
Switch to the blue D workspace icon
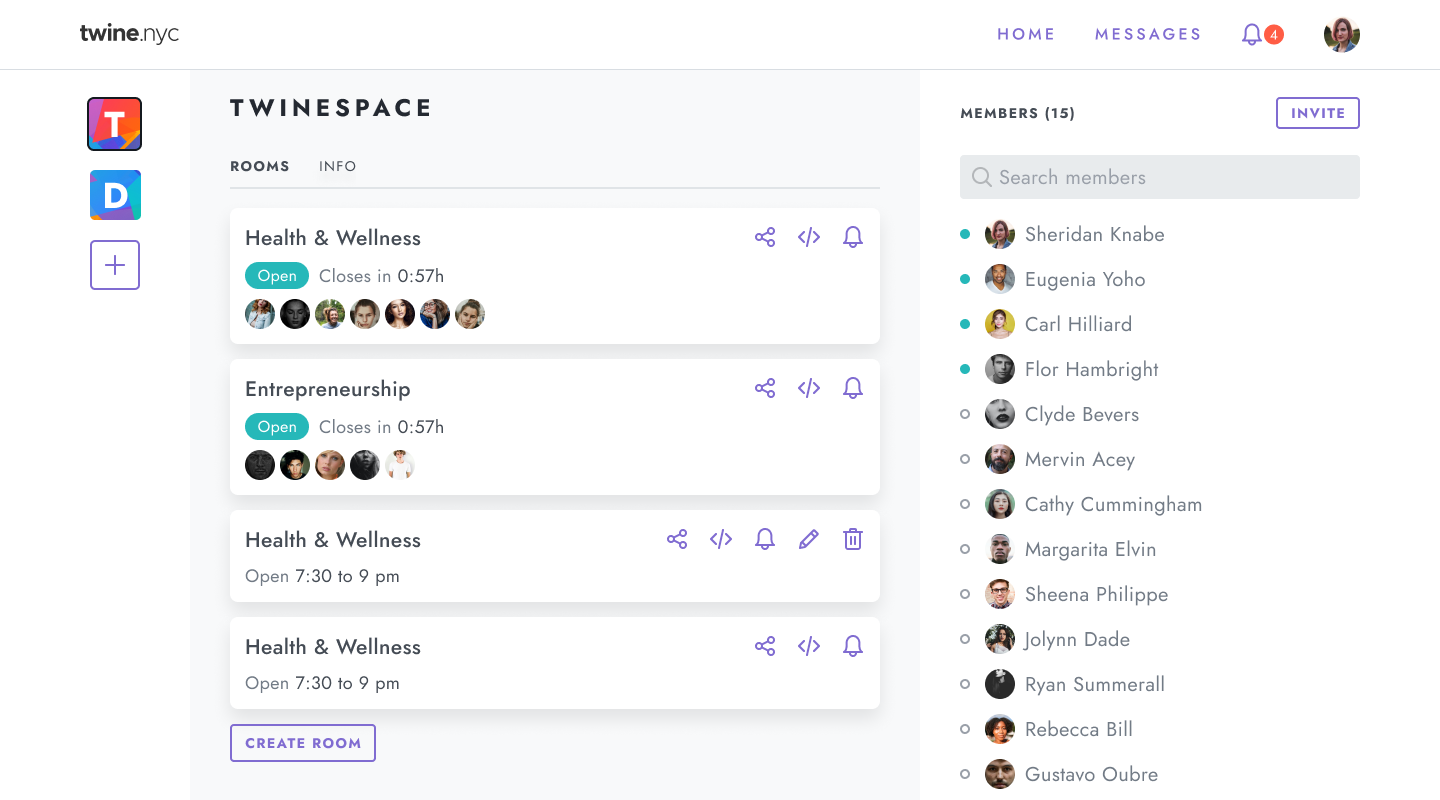coord(115,195)
